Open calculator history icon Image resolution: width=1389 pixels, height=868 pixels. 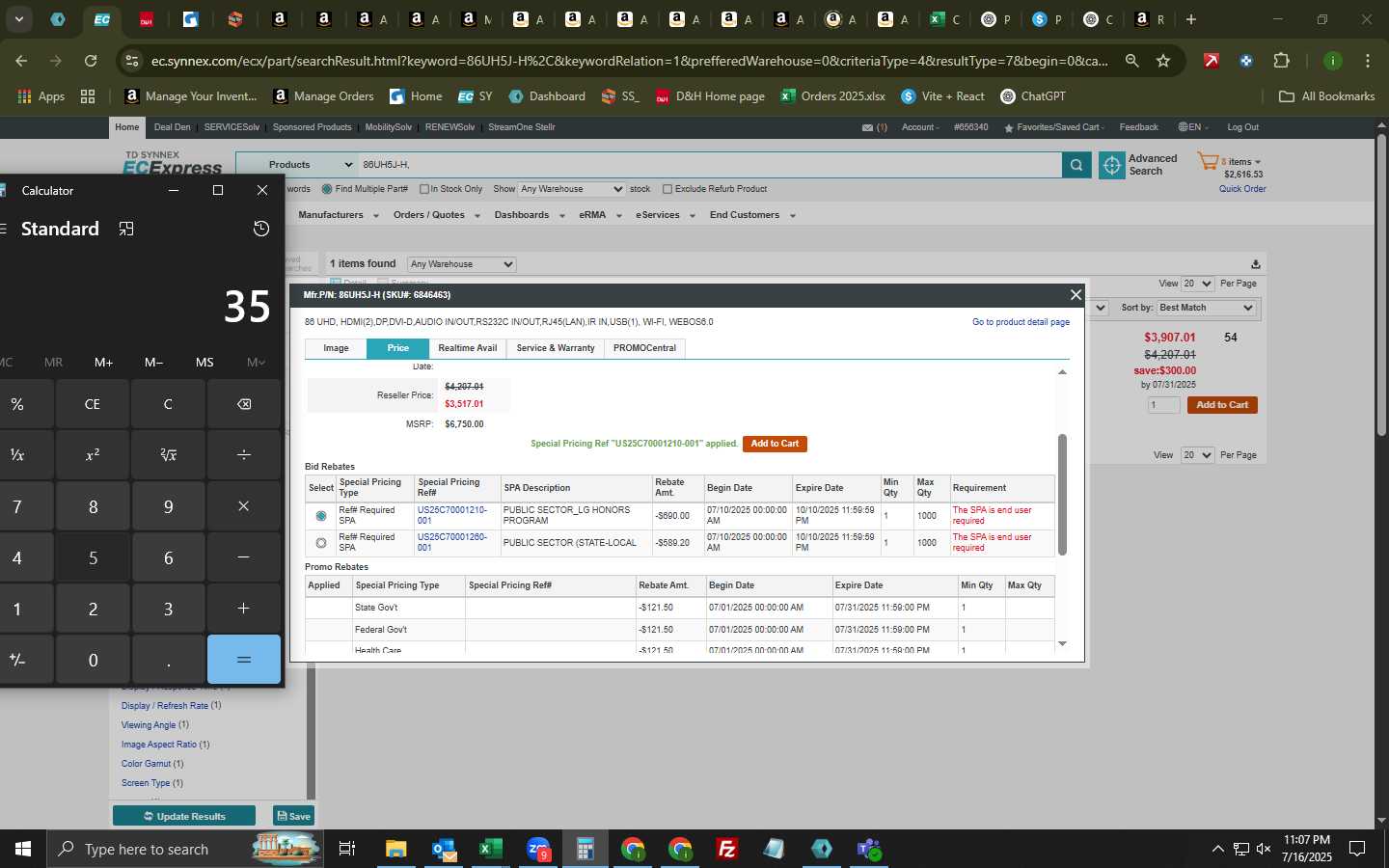coord(260,229)
